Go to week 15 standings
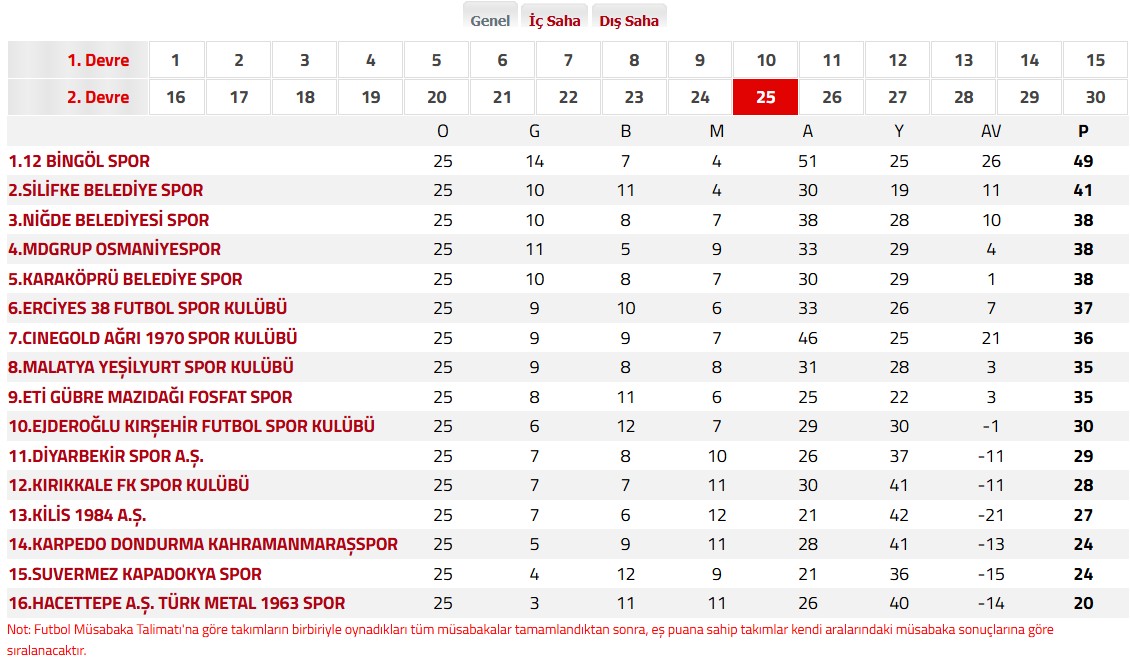 click(x=1095, y=60)
